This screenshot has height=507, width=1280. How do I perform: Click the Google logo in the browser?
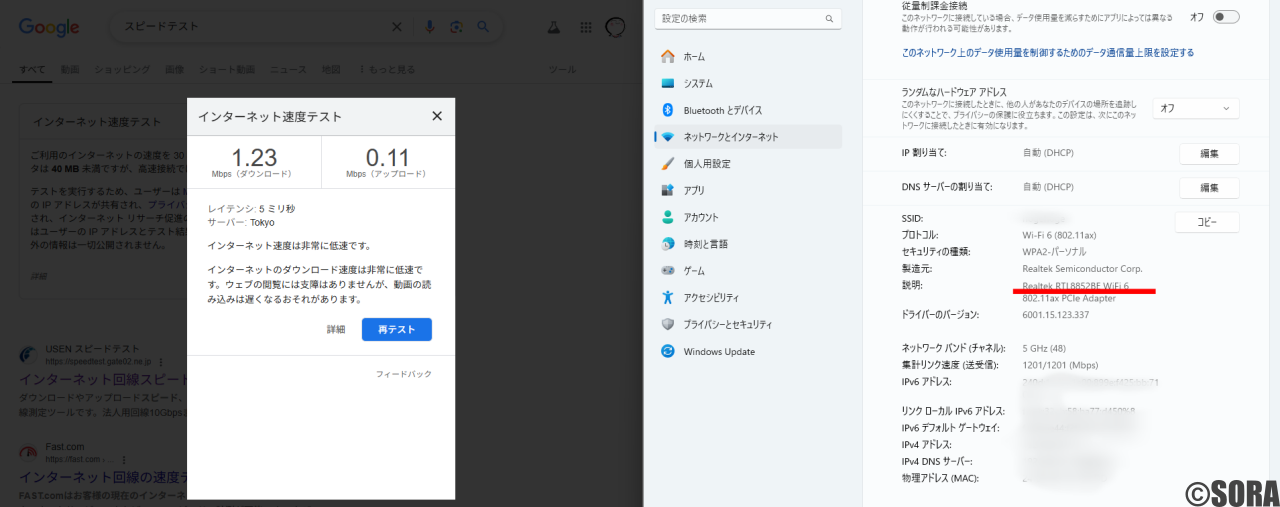coord(49,27)
